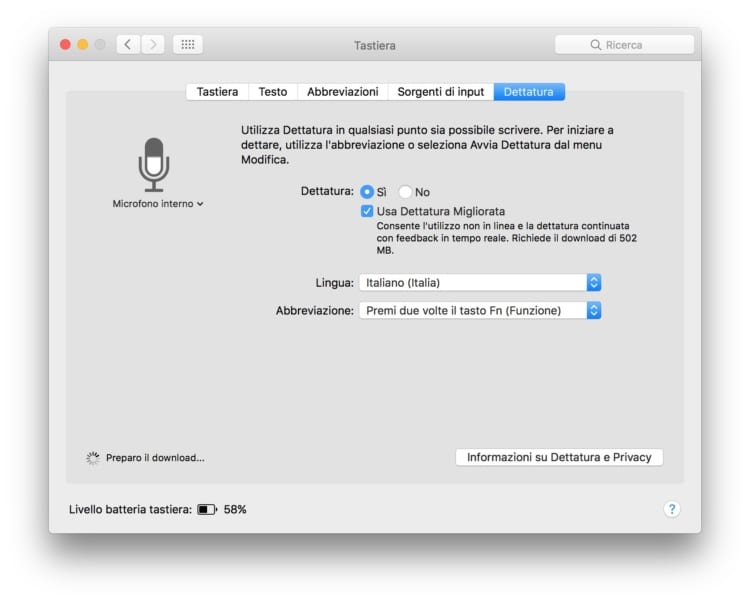750x603 pixels.
Task: Toggle the Usa Dettatura Migliorata checkbox
Action: 367,211
